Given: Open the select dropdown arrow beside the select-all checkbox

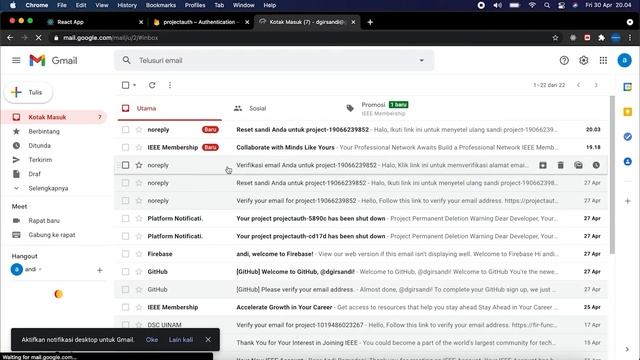Looking at the screenshot, I should pyautogui.click(x=134, y=85).
